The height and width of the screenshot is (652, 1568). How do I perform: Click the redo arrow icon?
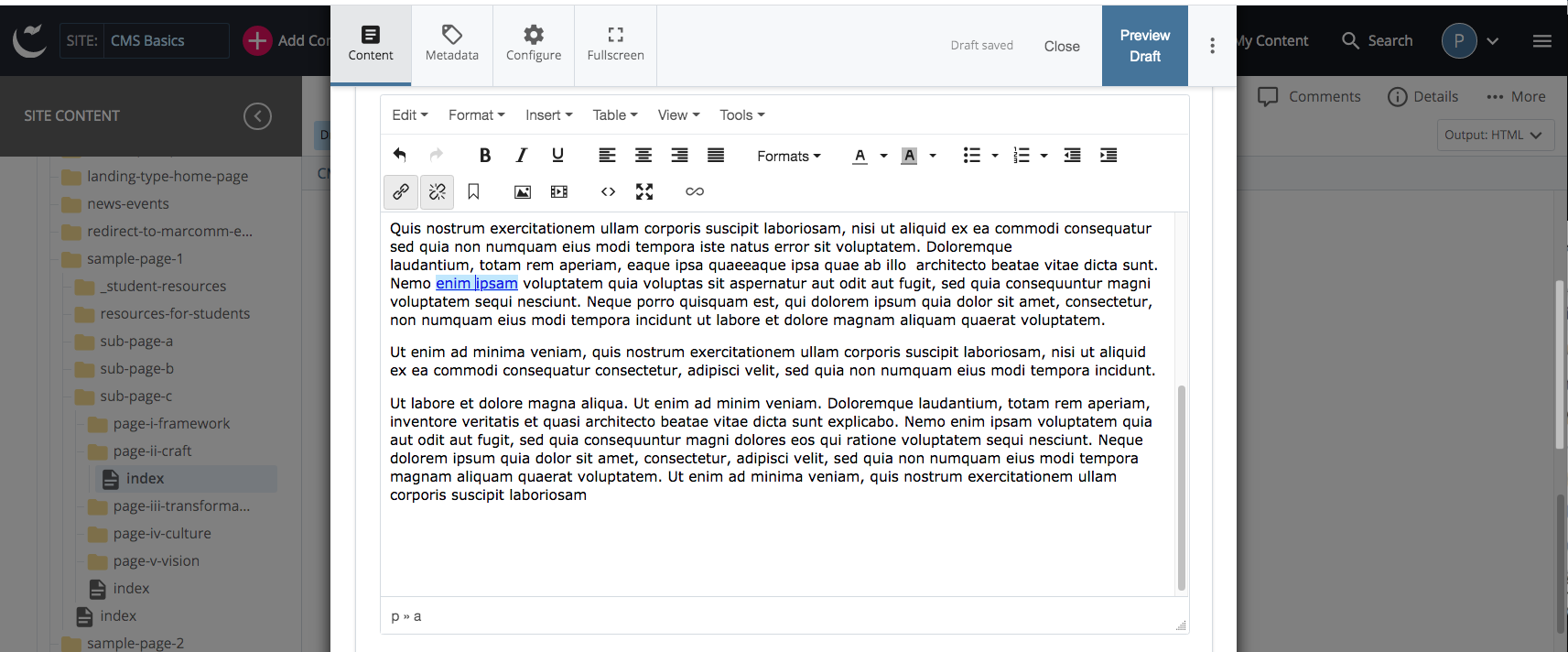pos(437,155)
